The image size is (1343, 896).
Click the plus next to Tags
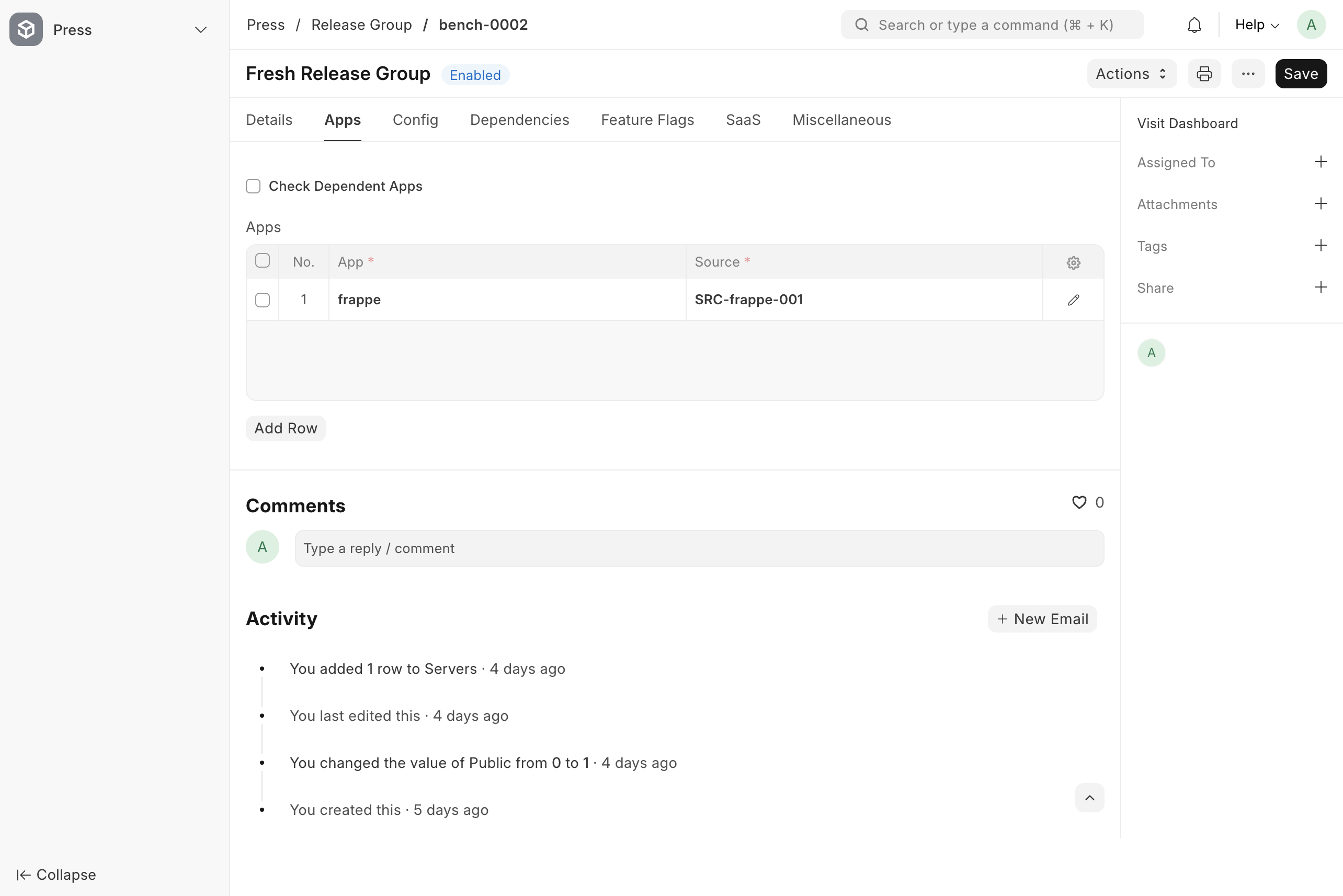pyautogui.click(x=1320, y=246)
